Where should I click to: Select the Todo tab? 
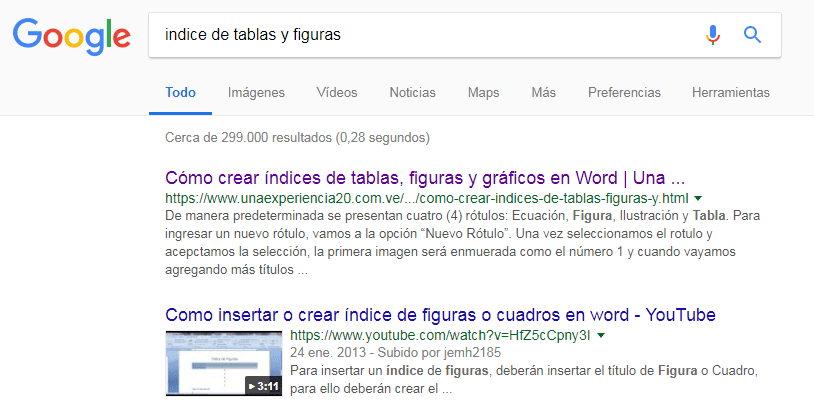pyautogui.click(x=180, y=93)
